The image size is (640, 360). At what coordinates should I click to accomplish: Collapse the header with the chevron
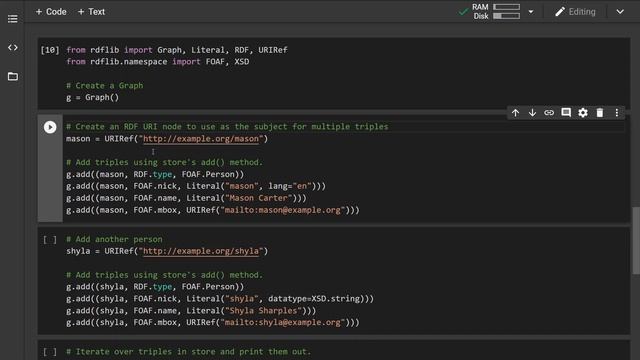coord(620,12)
